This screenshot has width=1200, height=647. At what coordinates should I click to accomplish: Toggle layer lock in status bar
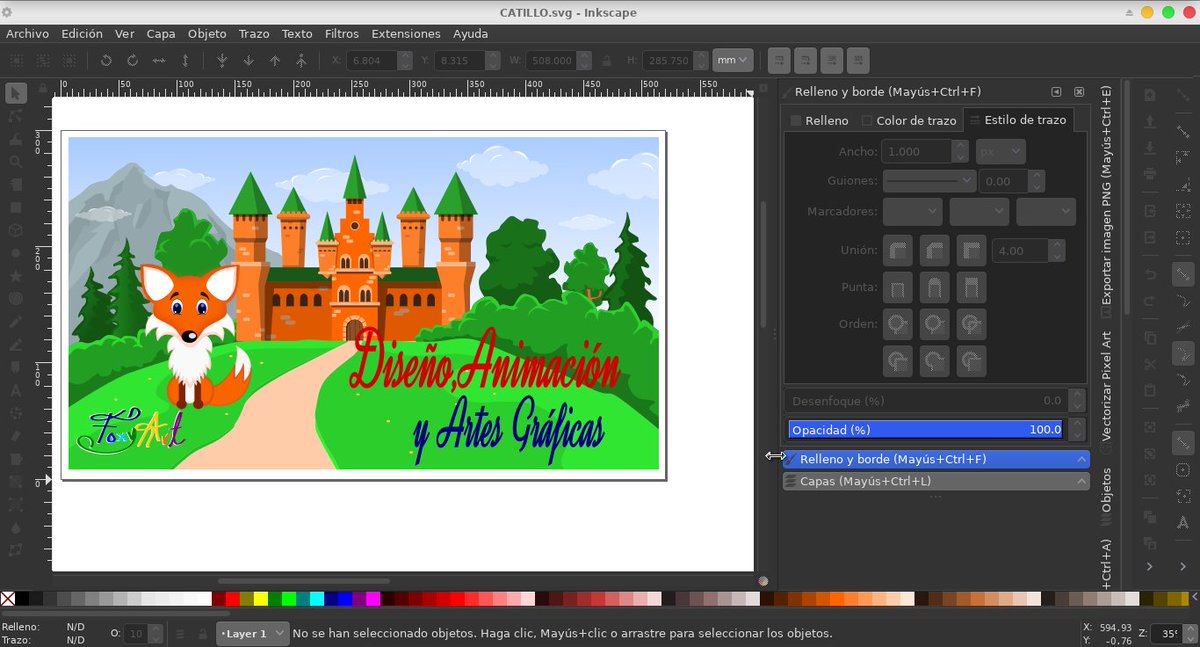pos(203,633)
